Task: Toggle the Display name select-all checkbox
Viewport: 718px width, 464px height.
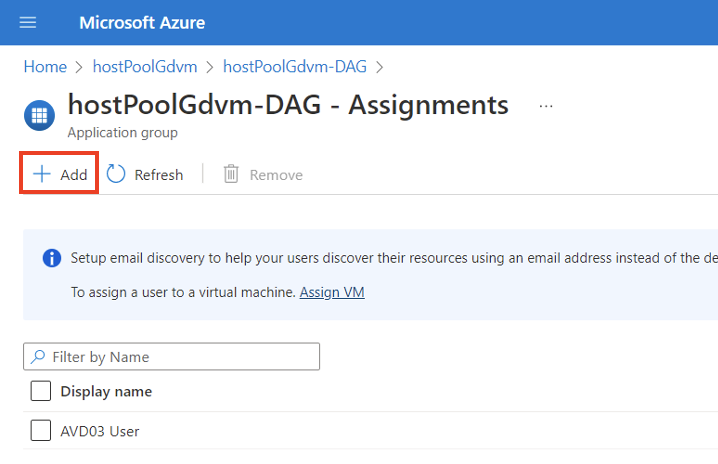Action: point(41,391)
